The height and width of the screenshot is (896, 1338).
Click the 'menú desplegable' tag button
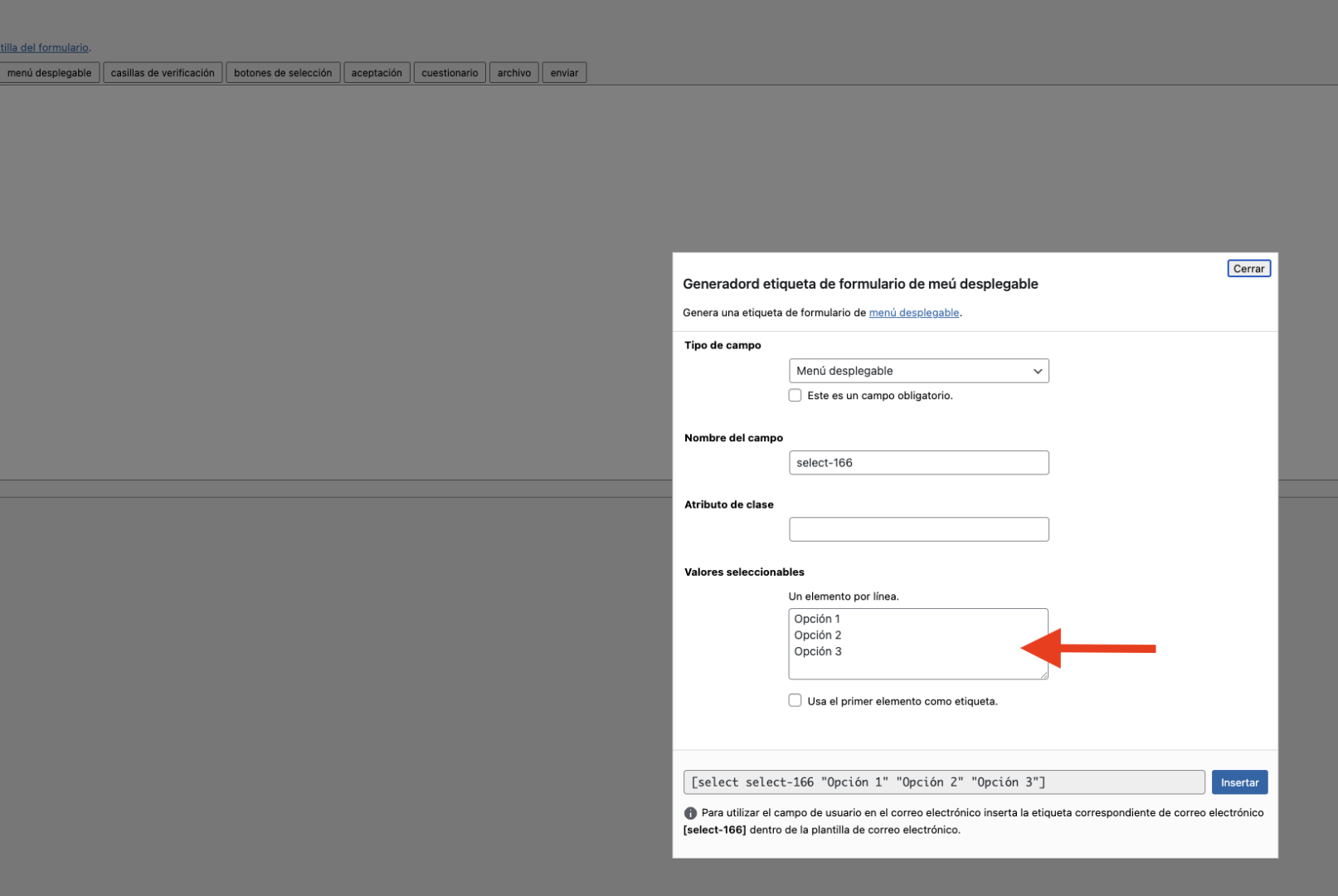click(49, 73)
